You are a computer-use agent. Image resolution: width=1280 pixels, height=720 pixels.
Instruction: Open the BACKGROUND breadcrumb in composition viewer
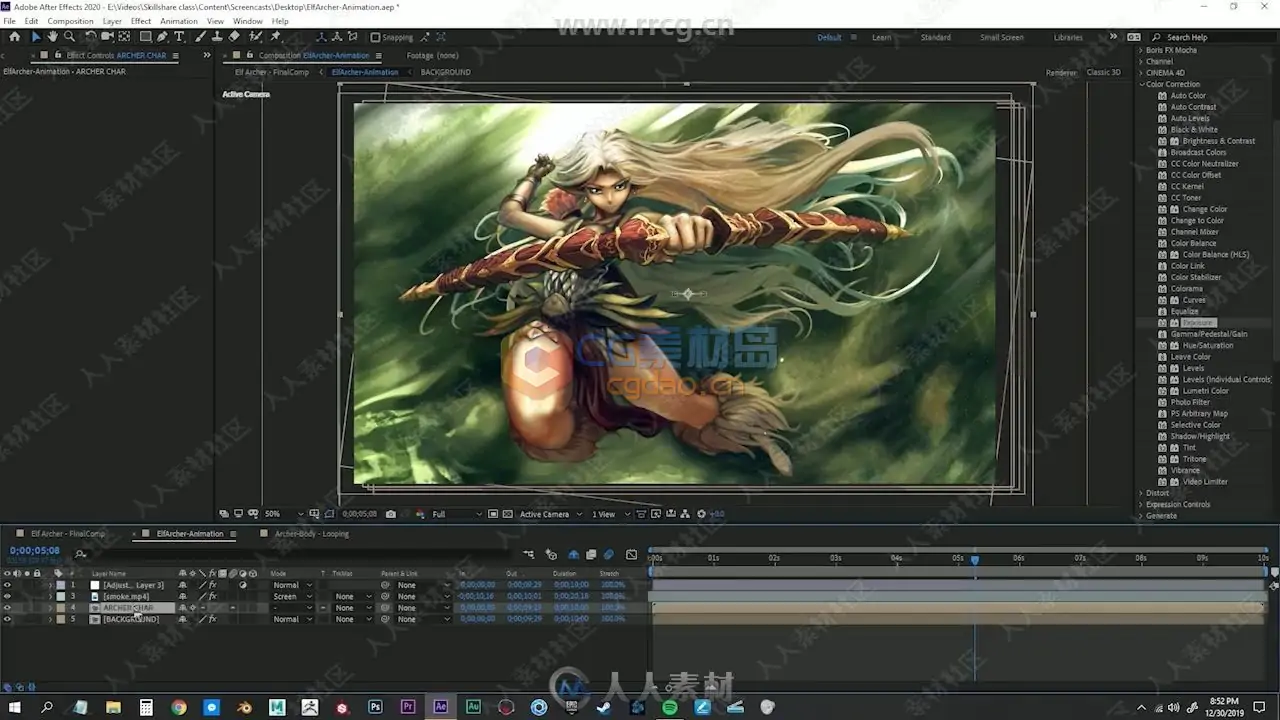coord(445,72)
